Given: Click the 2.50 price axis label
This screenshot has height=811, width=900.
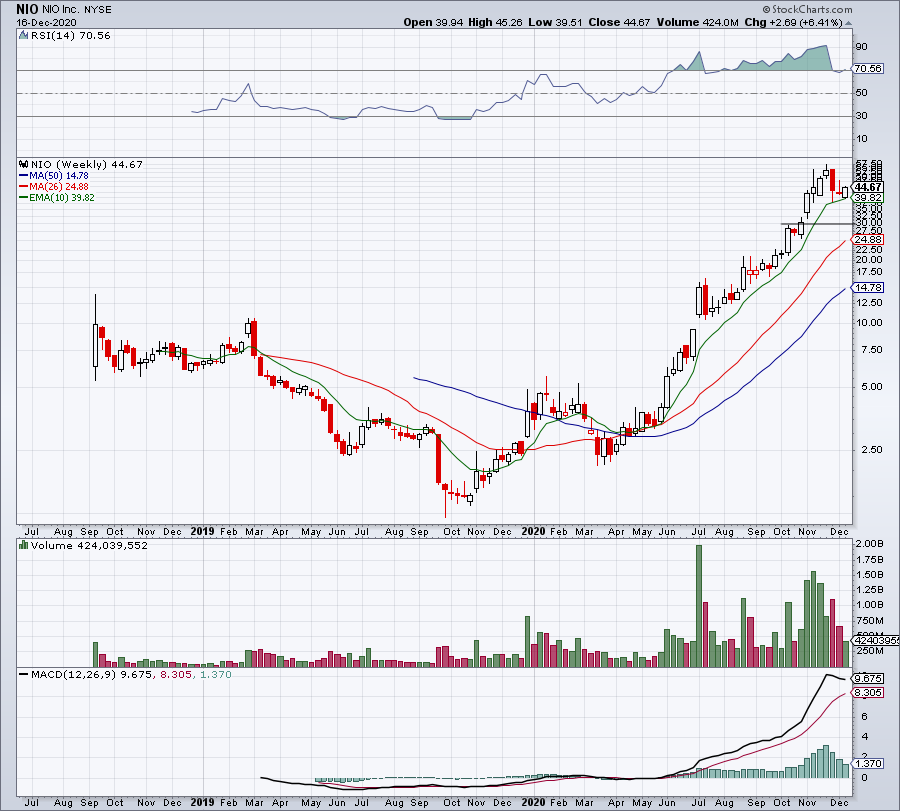Looking at the screenshot, I should [x=871, y=449].
